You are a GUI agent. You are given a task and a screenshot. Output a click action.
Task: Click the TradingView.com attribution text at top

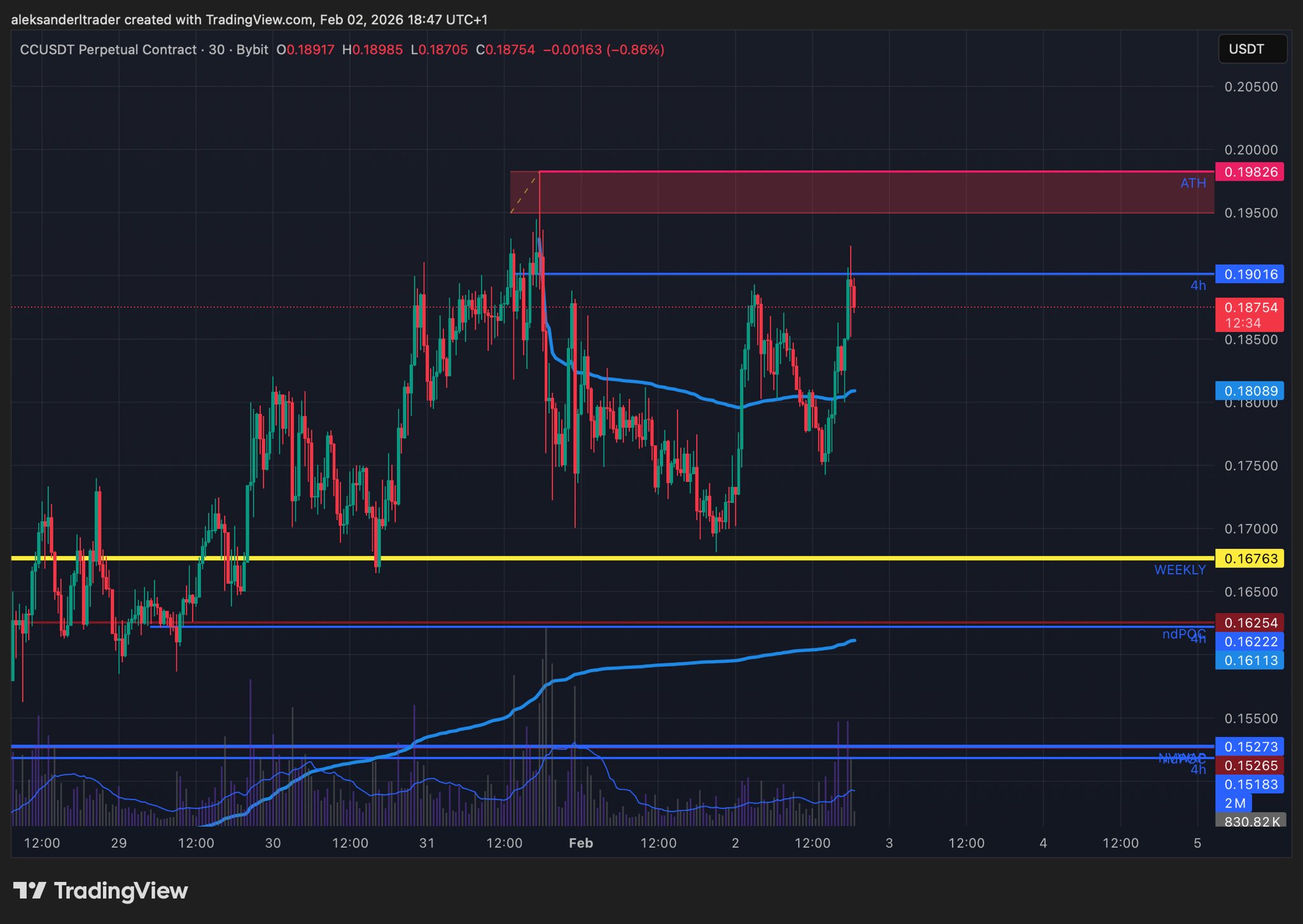(x=258, y=20)
